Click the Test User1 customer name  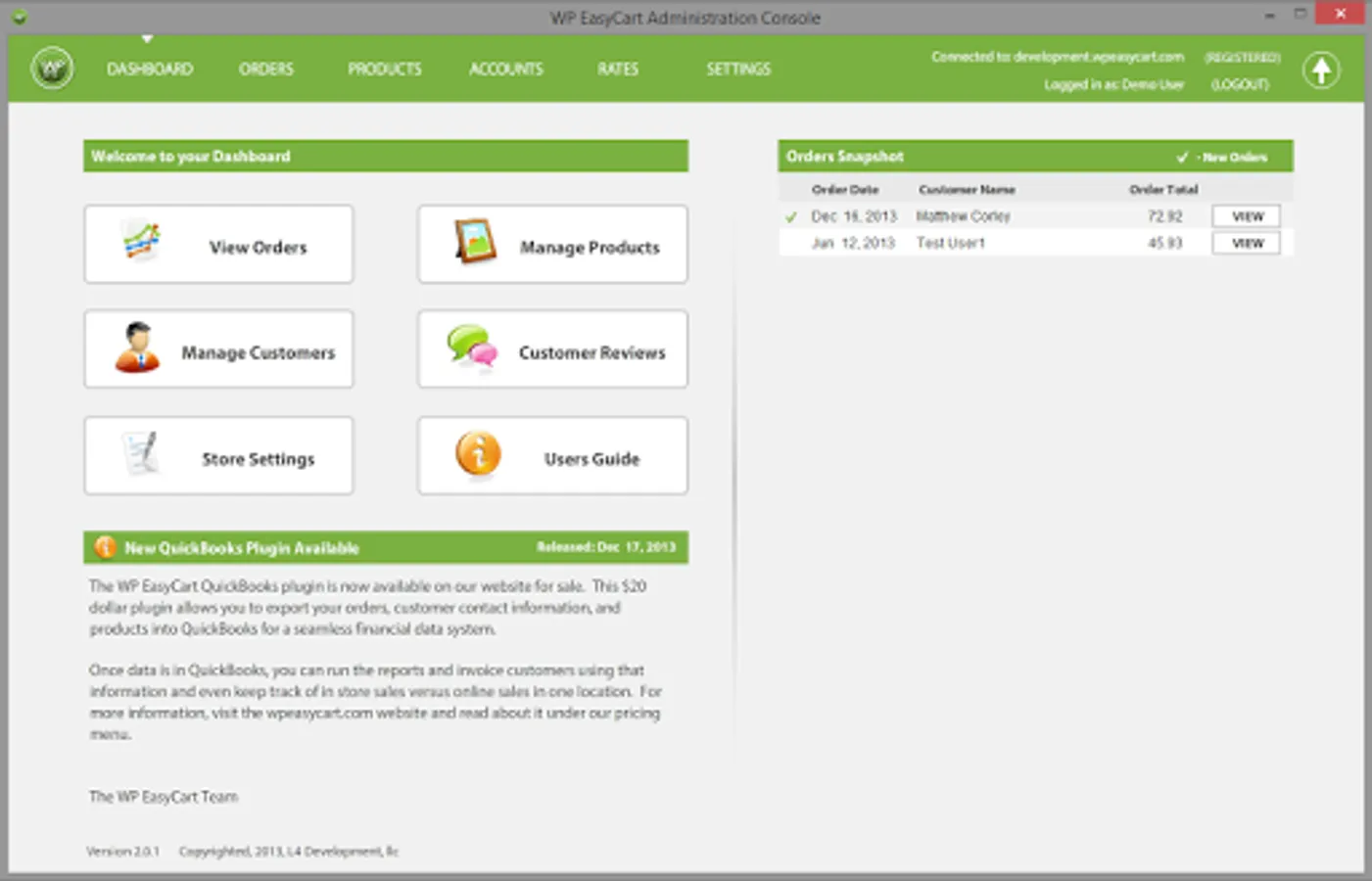point(950,243)
